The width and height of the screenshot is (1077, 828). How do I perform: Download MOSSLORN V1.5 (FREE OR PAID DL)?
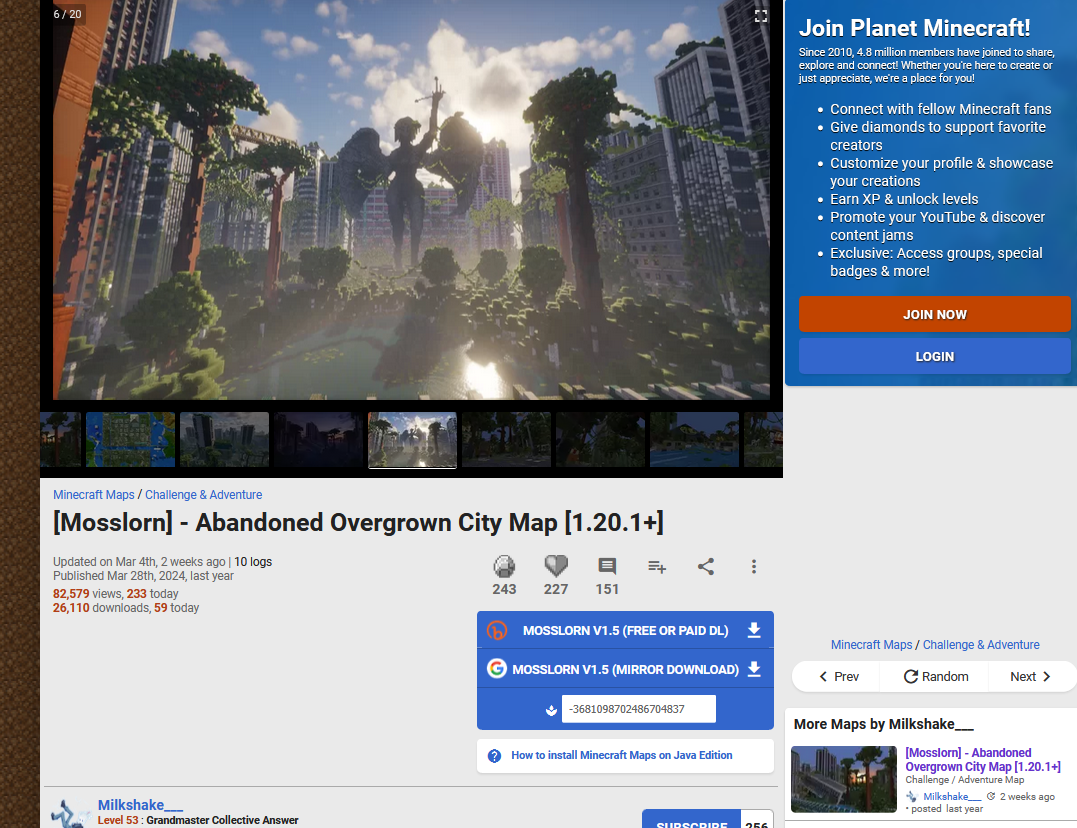[625, 630]
